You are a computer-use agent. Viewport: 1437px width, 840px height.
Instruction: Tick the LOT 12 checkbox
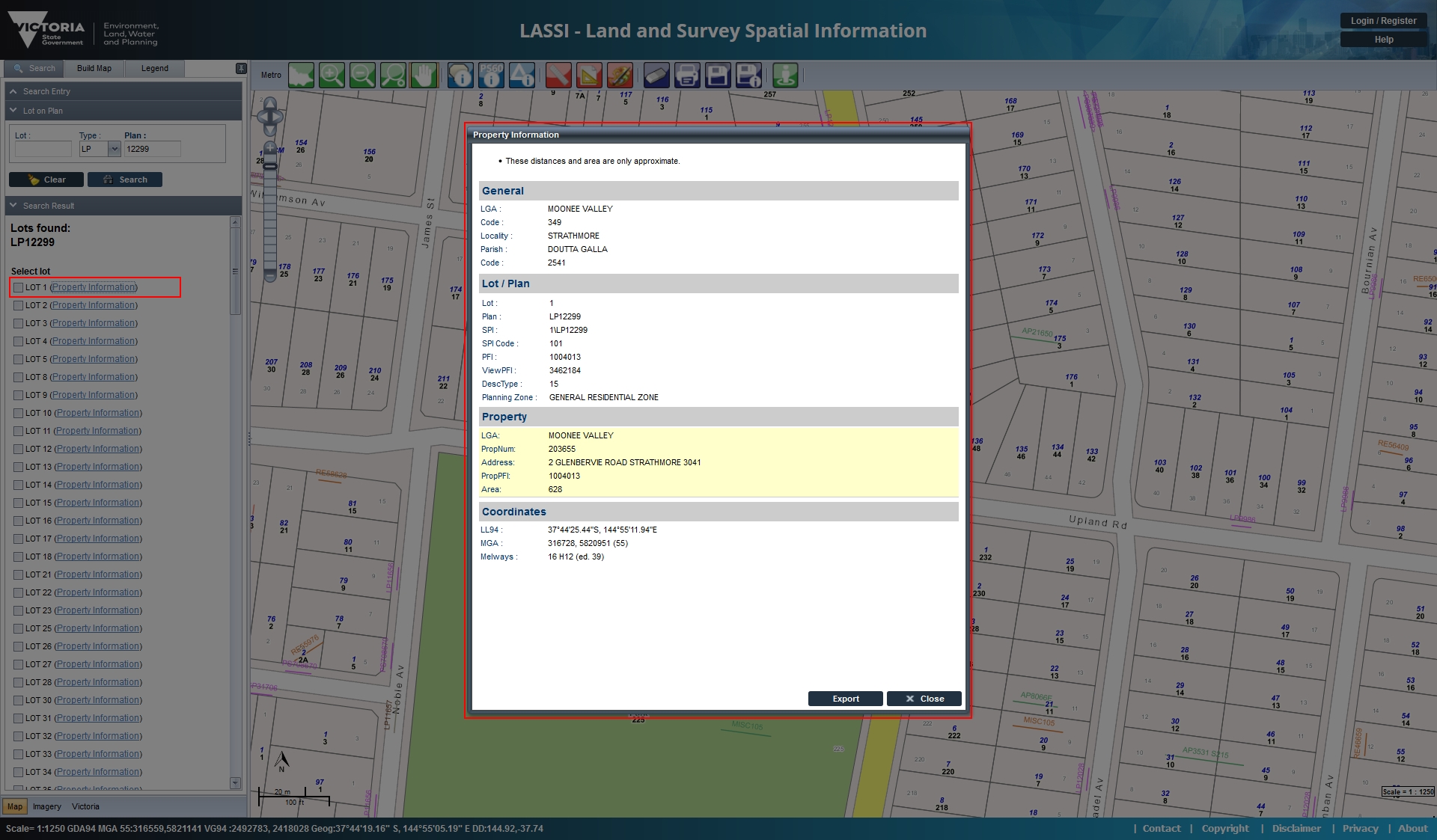point(19,449)
